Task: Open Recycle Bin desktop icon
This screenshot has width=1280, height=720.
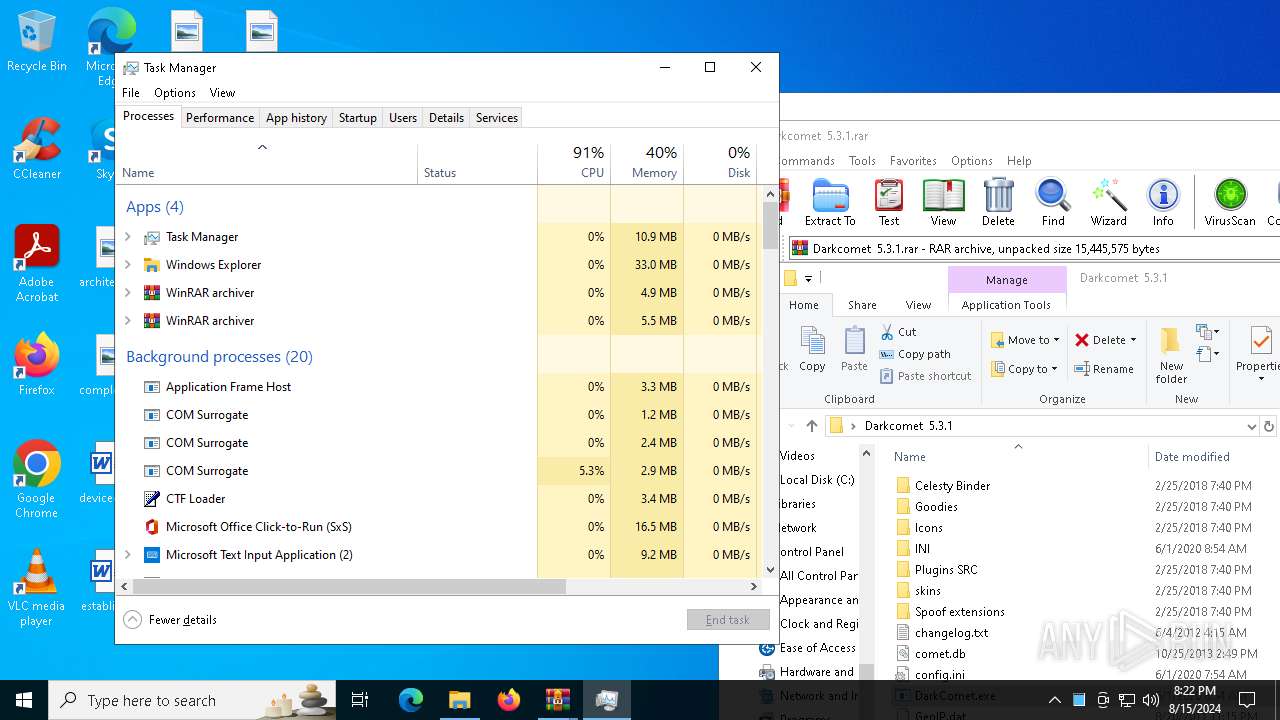Action: 37,42
